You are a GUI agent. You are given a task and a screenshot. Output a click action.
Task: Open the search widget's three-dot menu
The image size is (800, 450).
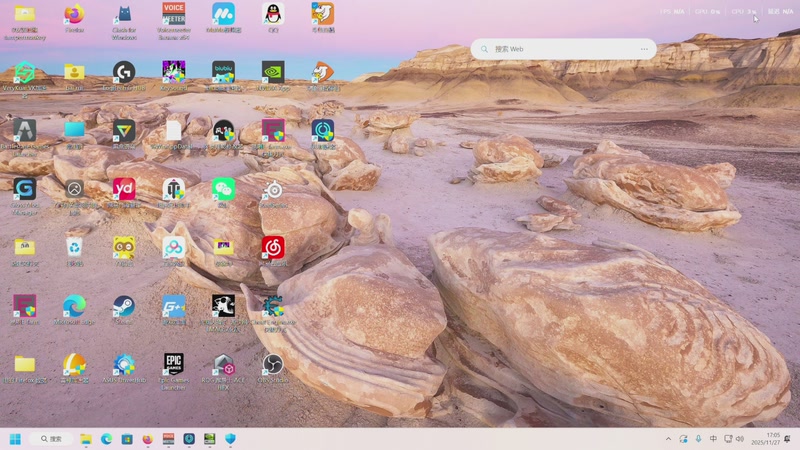coord(644,49)
